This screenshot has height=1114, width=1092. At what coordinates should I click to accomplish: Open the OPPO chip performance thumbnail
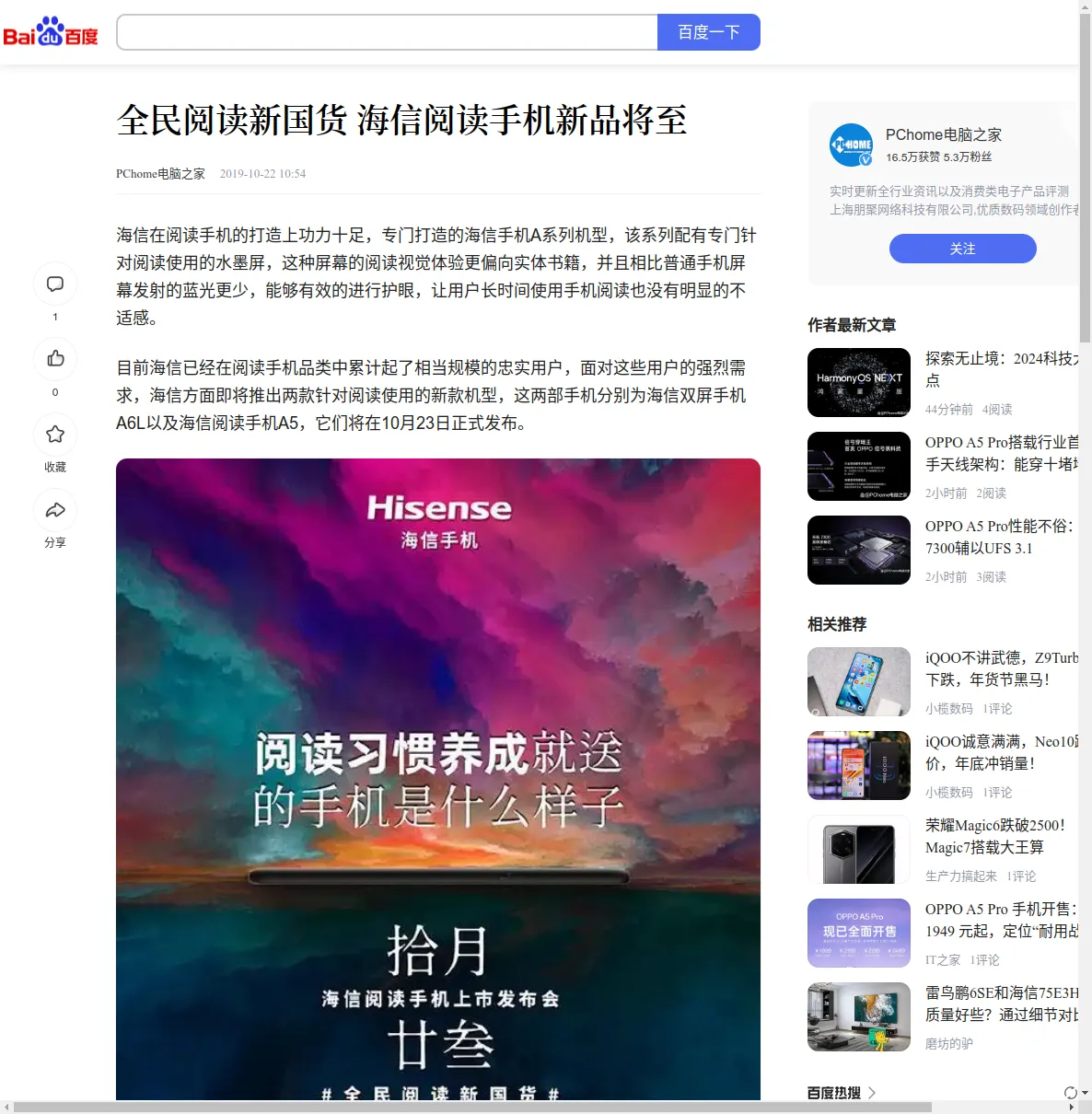(859, 550)
